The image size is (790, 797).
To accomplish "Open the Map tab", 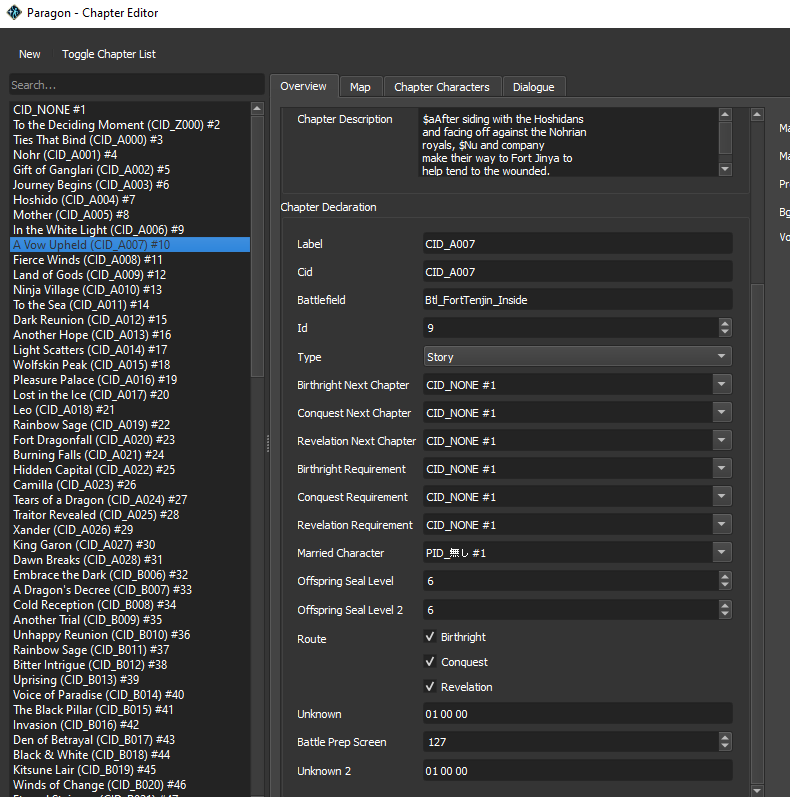I will click(x=360, y=87).
